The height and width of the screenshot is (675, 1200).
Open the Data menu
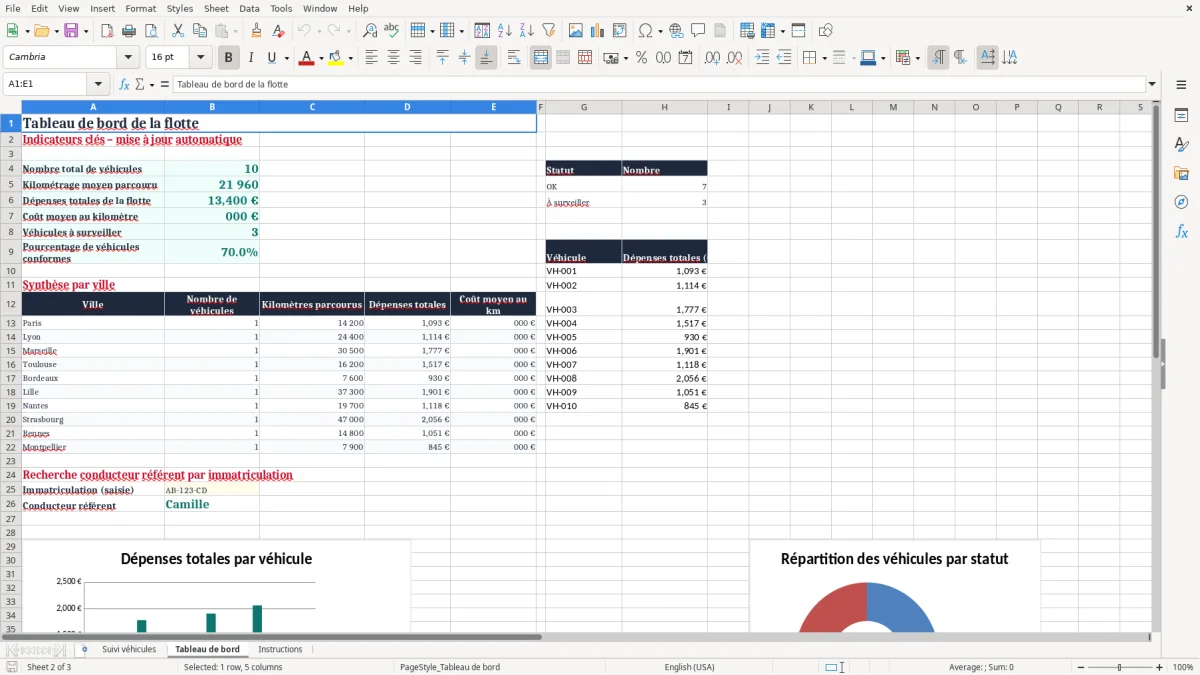coord(249,8)
